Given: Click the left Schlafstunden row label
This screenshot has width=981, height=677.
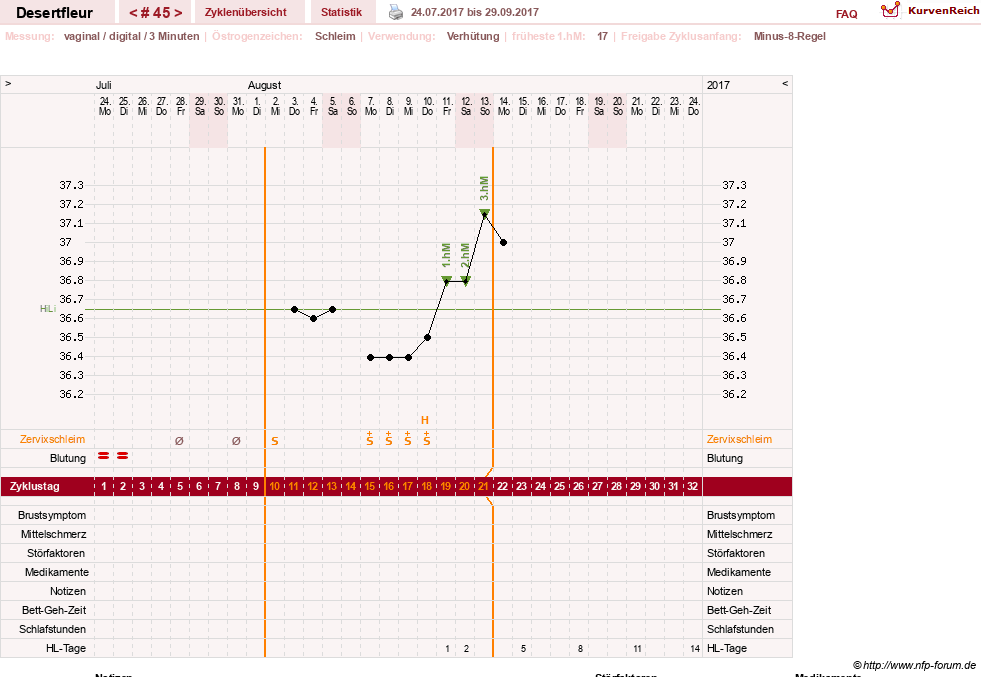Looking at the screenshot, I should point(52,629).
